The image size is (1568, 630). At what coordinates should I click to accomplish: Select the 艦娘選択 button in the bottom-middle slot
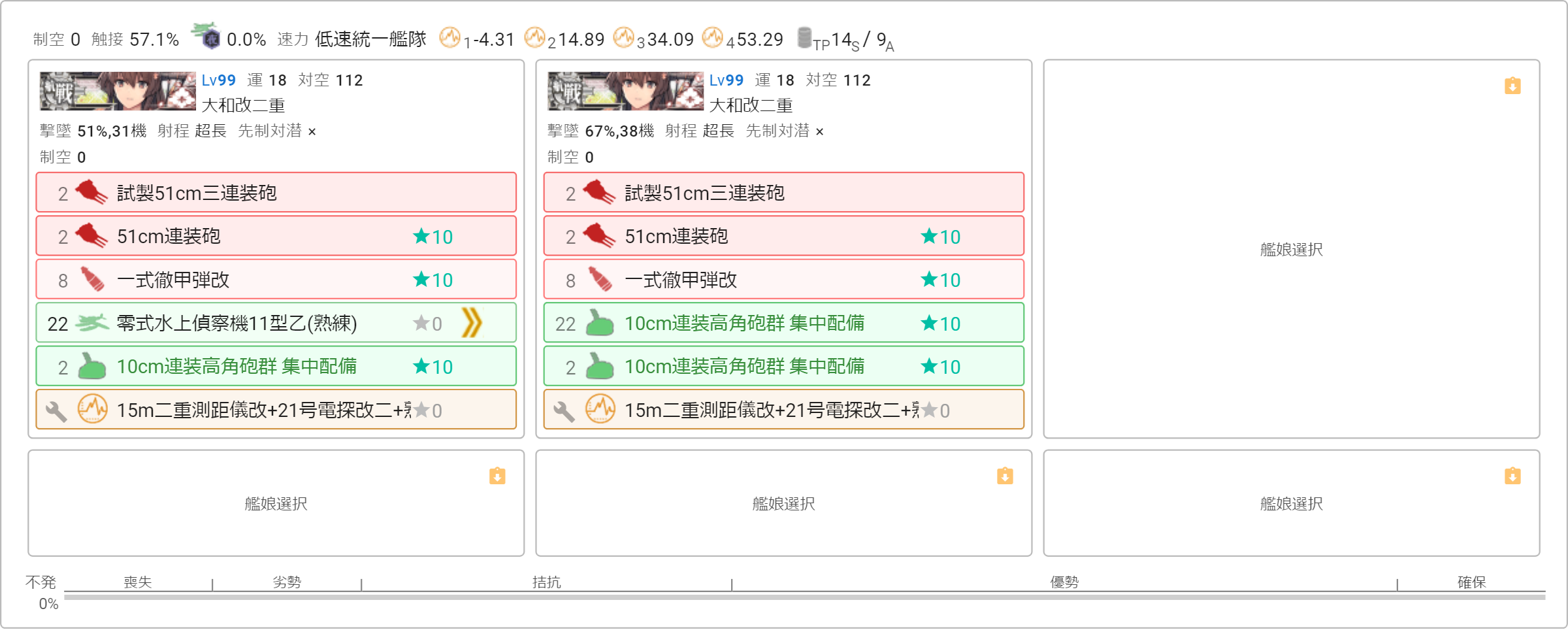783,504
